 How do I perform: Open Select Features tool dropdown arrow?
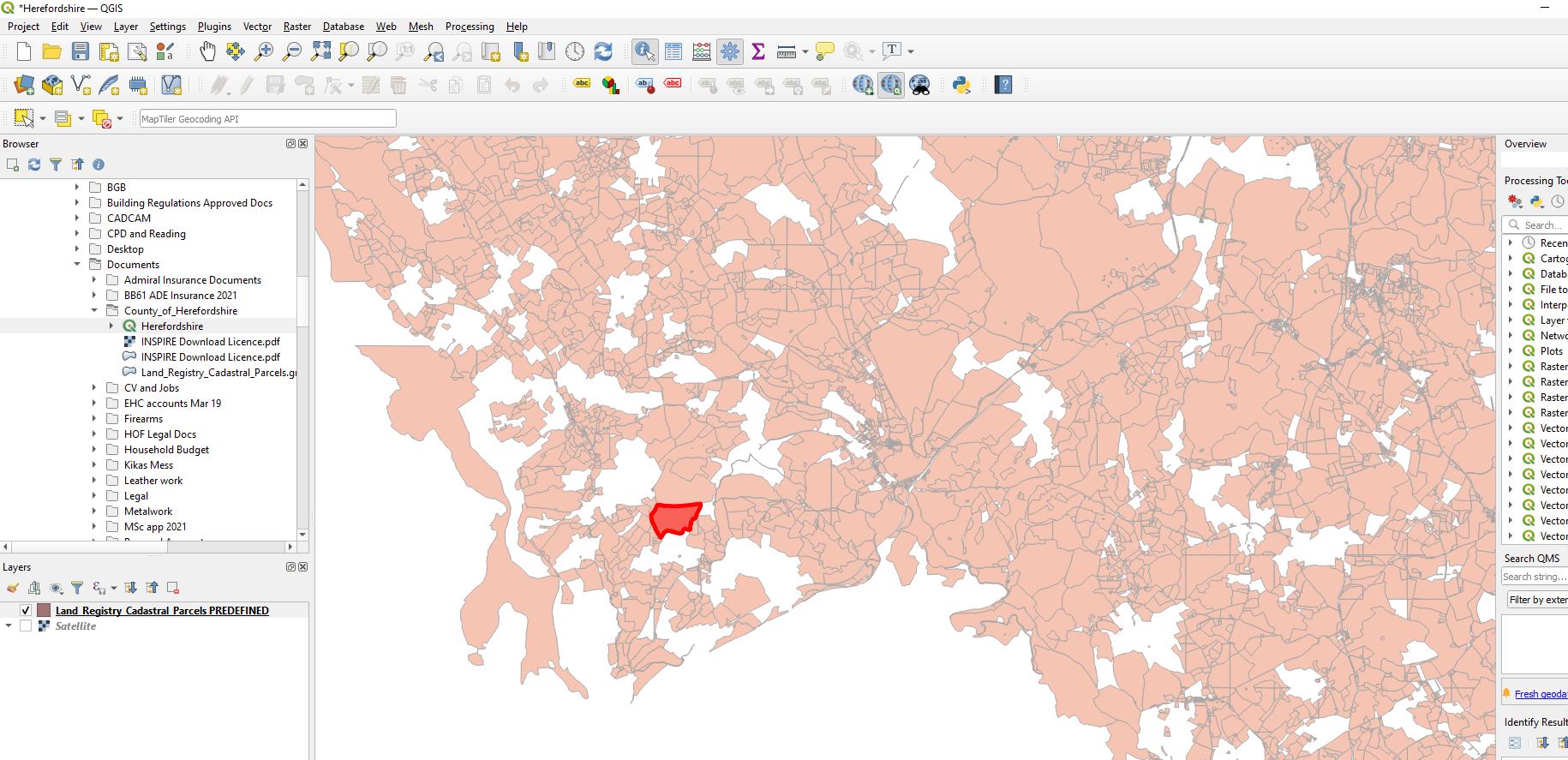pyautogui.click(x=43, y=119)
